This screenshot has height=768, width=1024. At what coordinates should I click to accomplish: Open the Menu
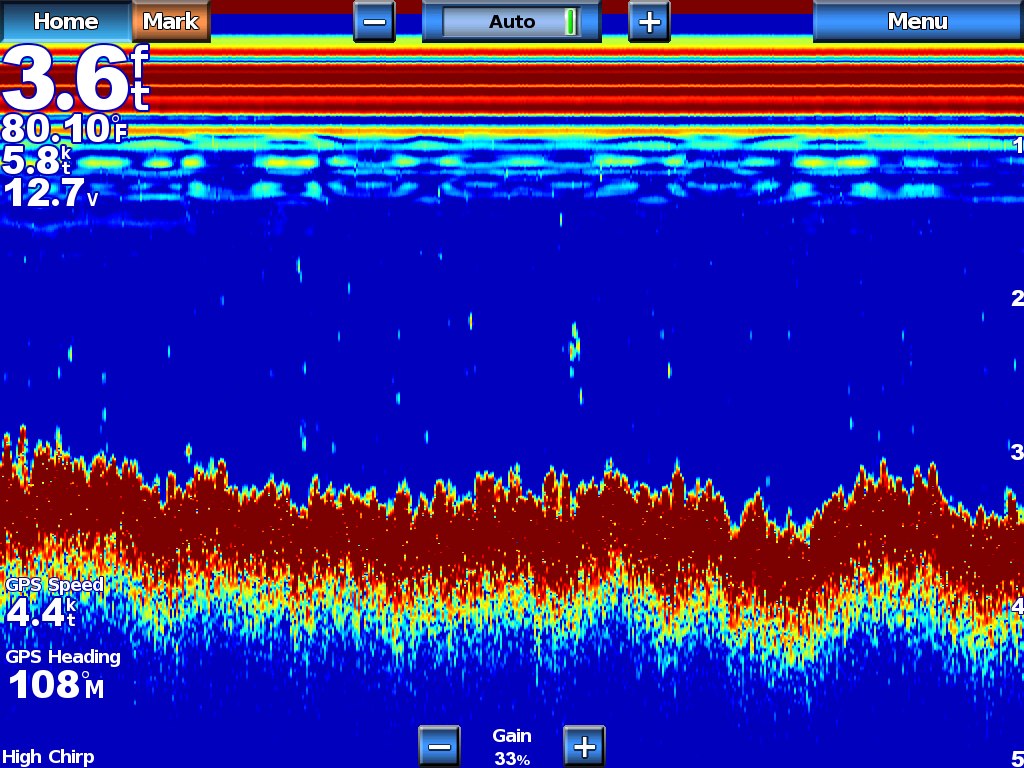pos(918,21)
